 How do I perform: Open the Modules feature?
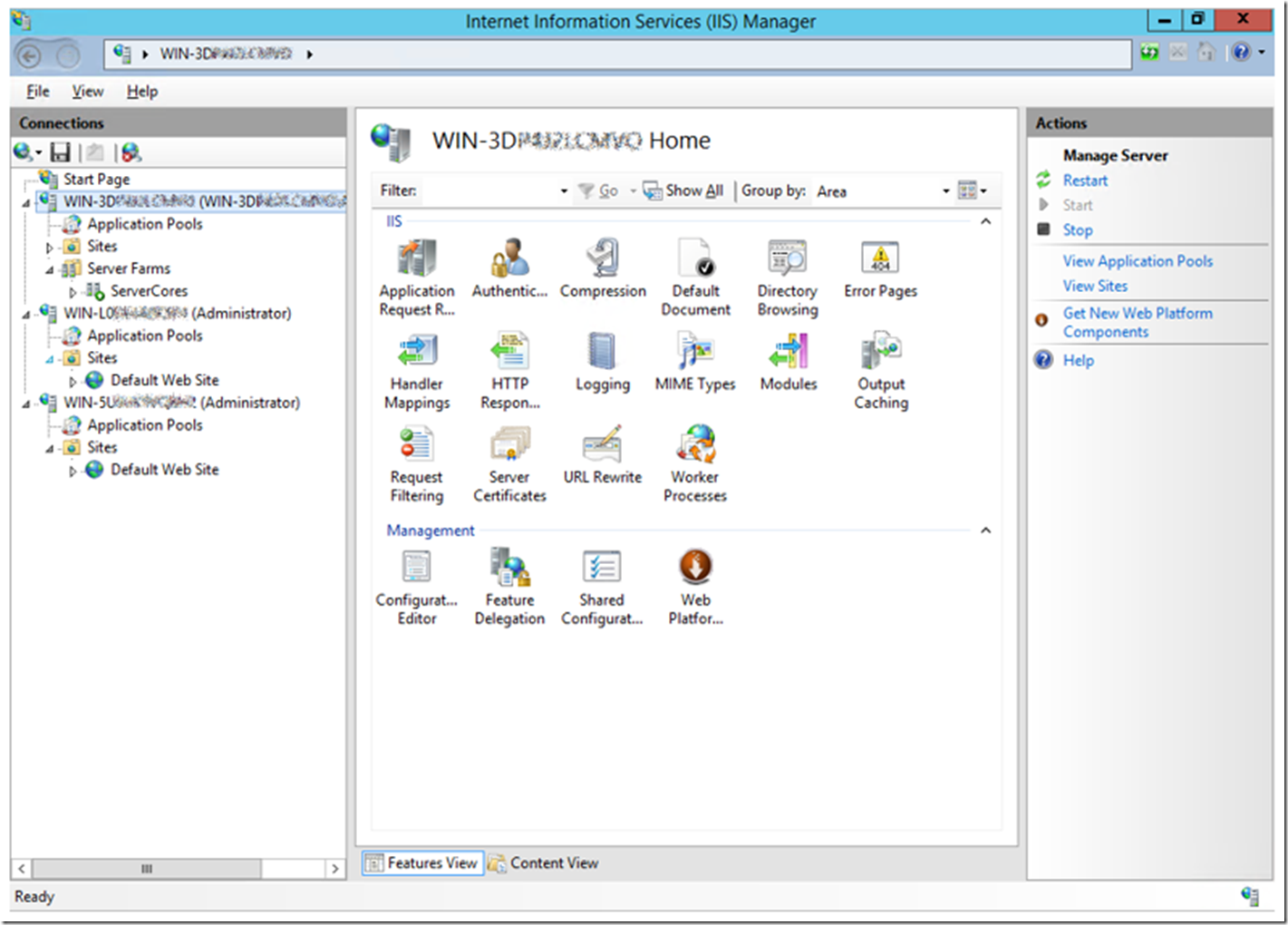[x=788, y=363]
